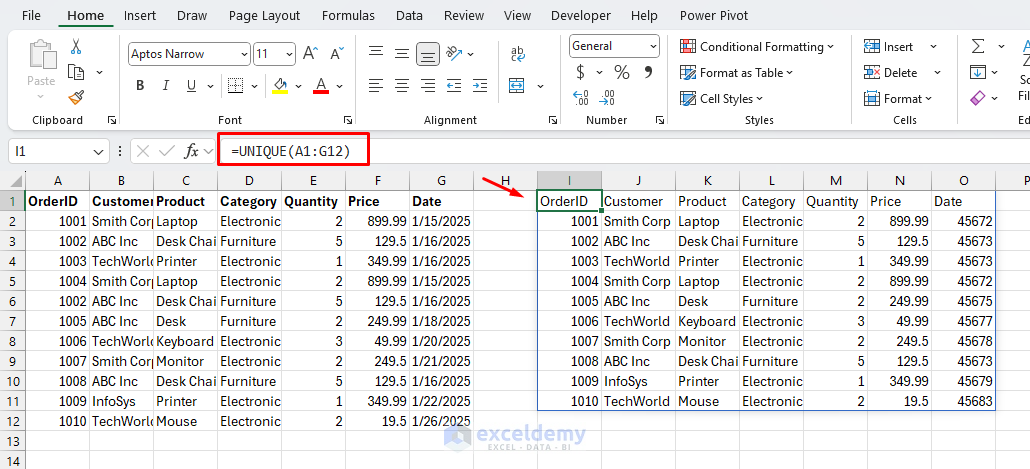Image resolution: width=1030 pixels, height=469 pixels.
Task: Apply cell borders icon
Action: pos(235,85)
